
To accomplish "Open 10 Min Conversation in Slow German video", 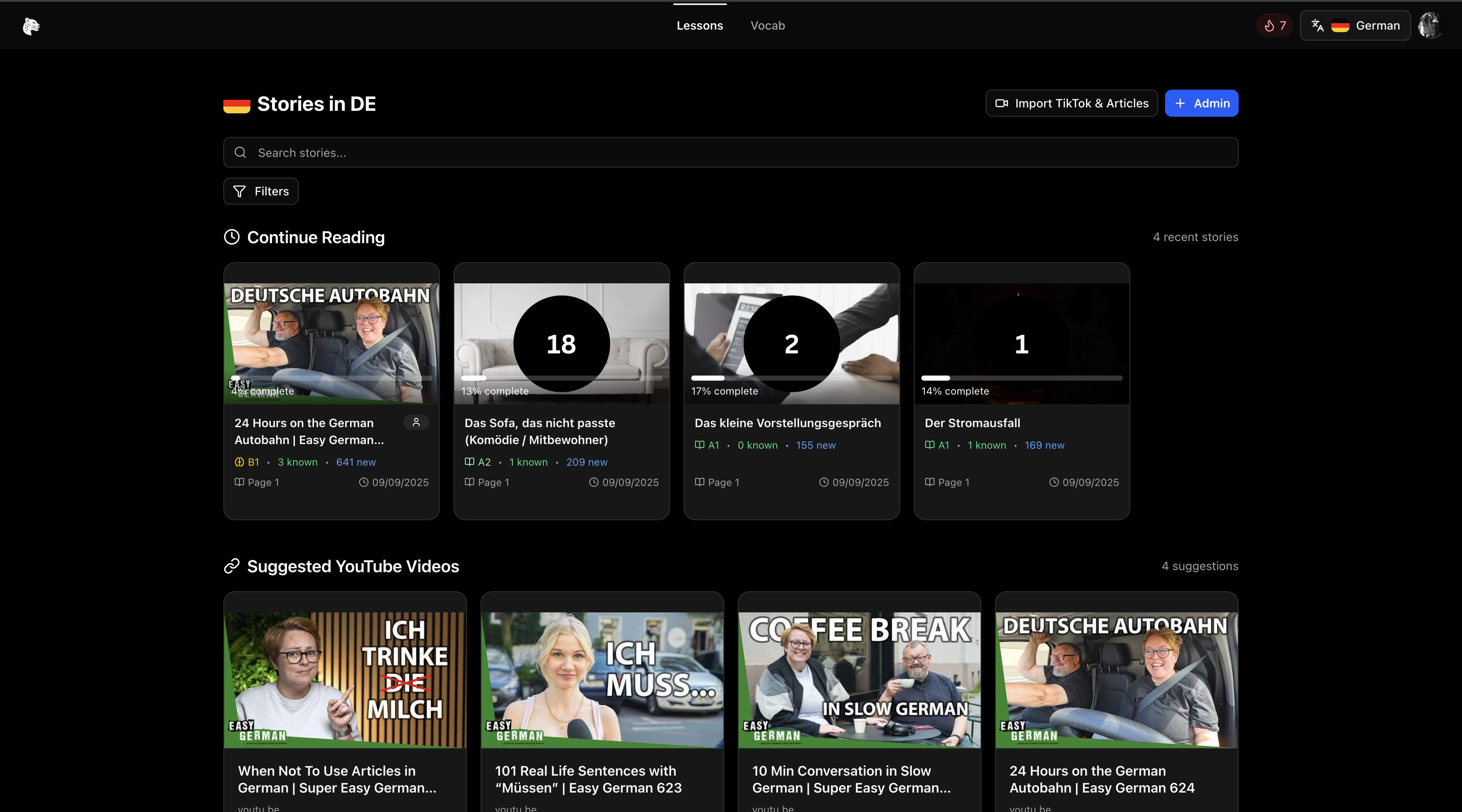I will (x=851, y=779).
